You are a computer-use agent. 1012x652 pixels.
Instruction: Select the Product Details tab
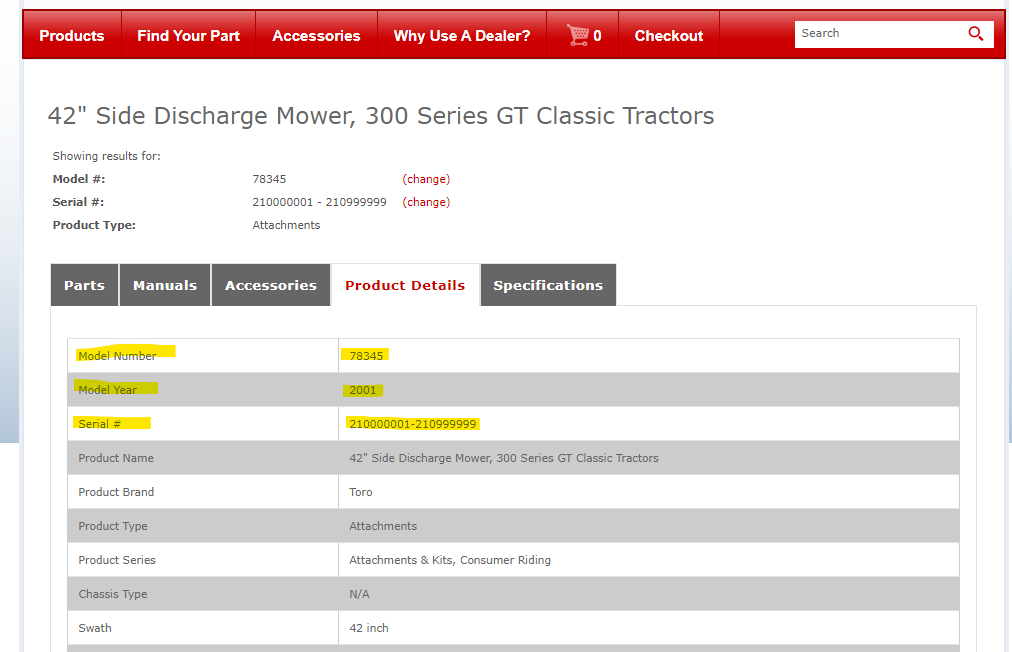tap(405, 285)
